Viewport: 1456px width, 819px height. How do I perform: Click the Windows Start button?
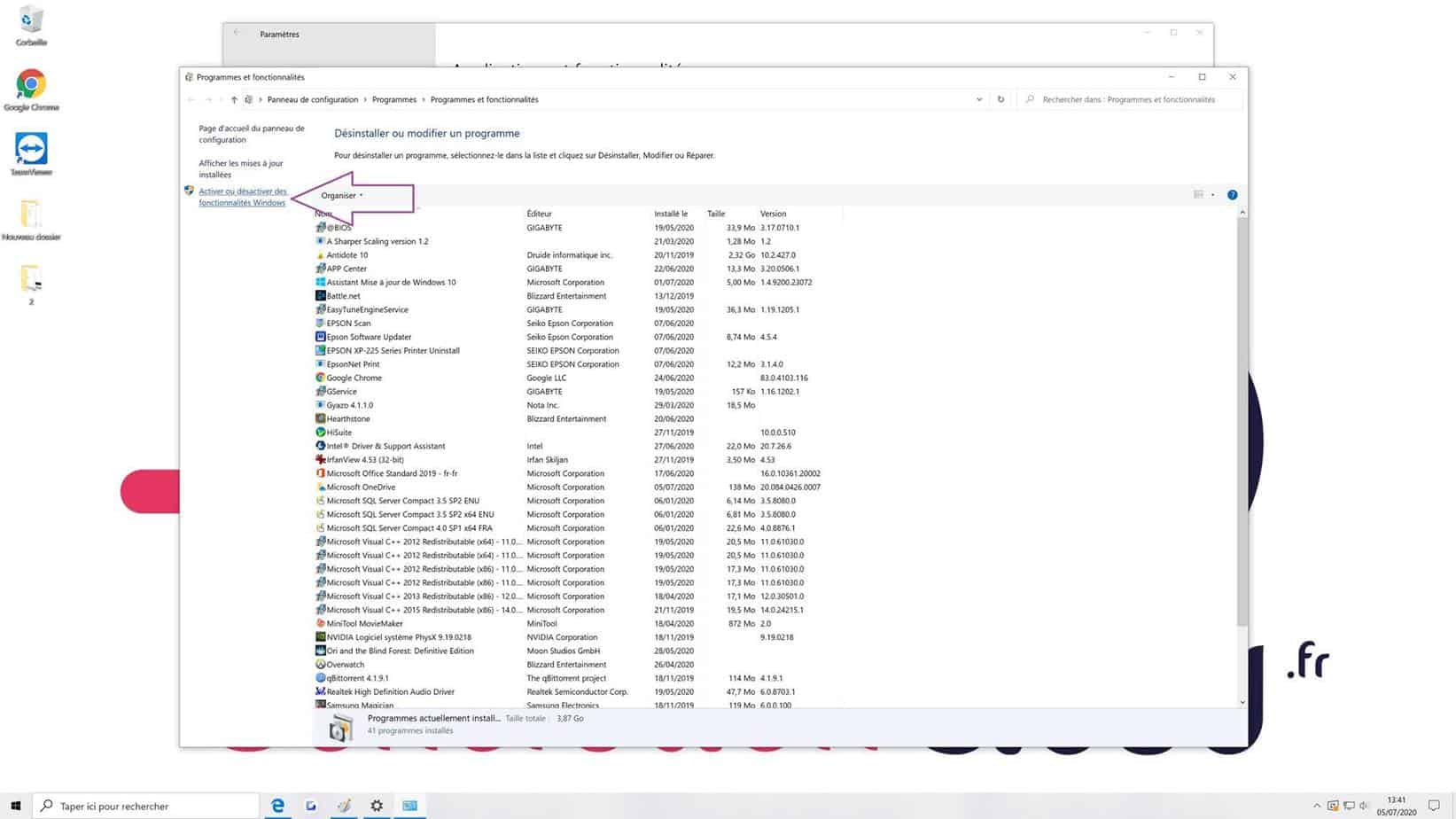pyautogui.click(x=15, y=806)
